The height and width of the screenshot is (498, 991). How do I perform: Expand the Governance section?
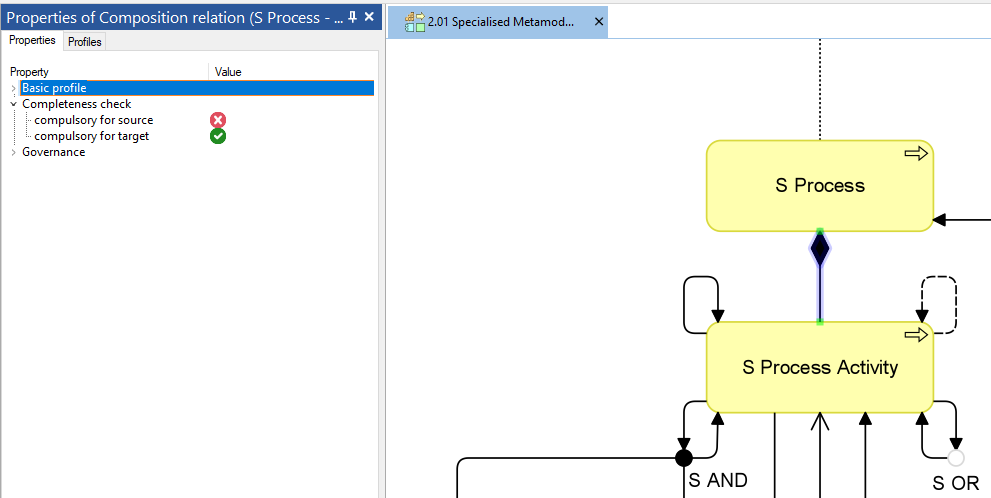[13, 152]
